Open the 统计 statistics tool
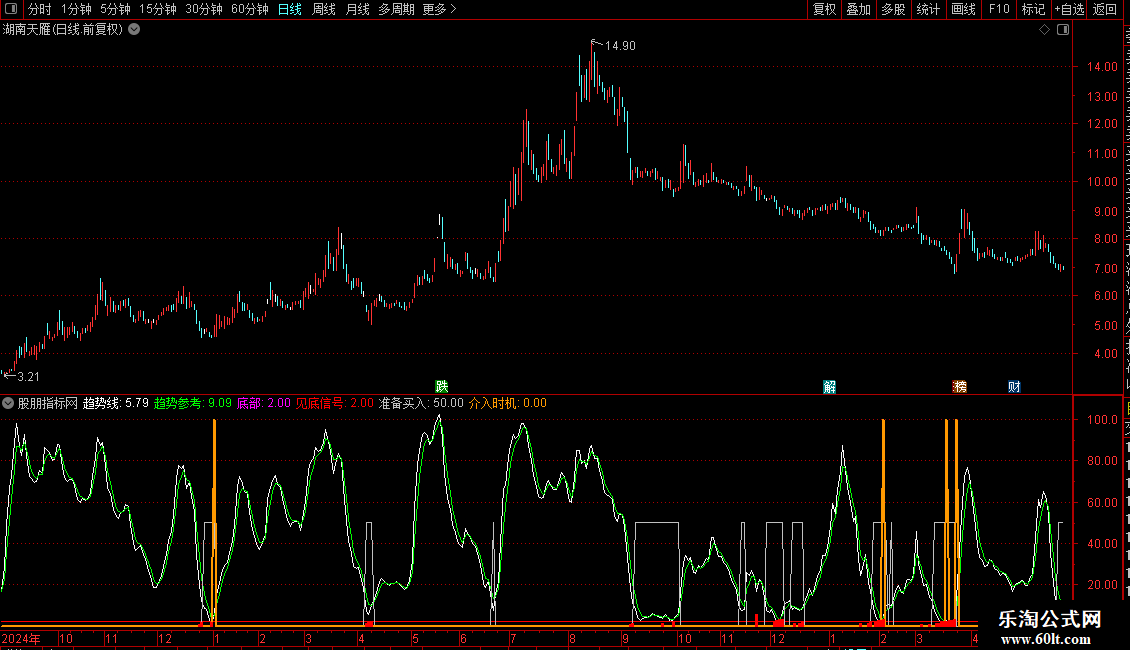This screenshot has width=1130, height=650. coord(927,9)
